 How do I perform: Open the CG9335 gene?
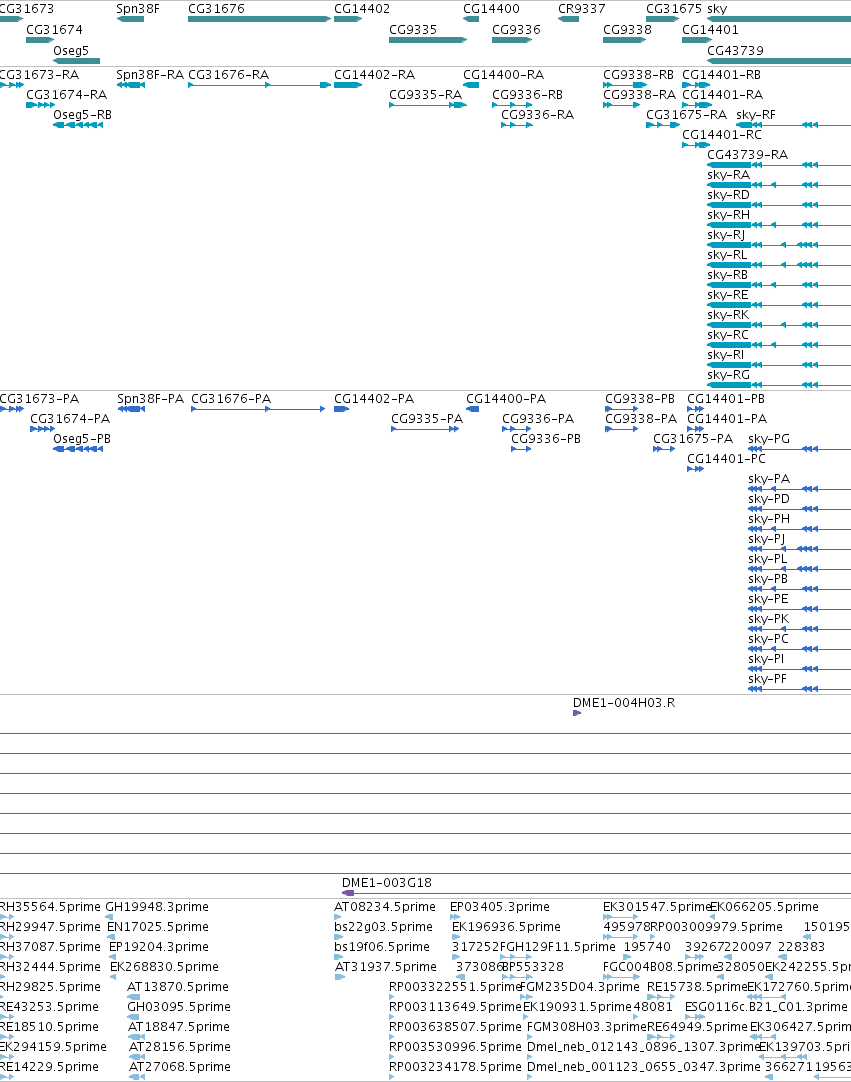click(x=428, y=40)
